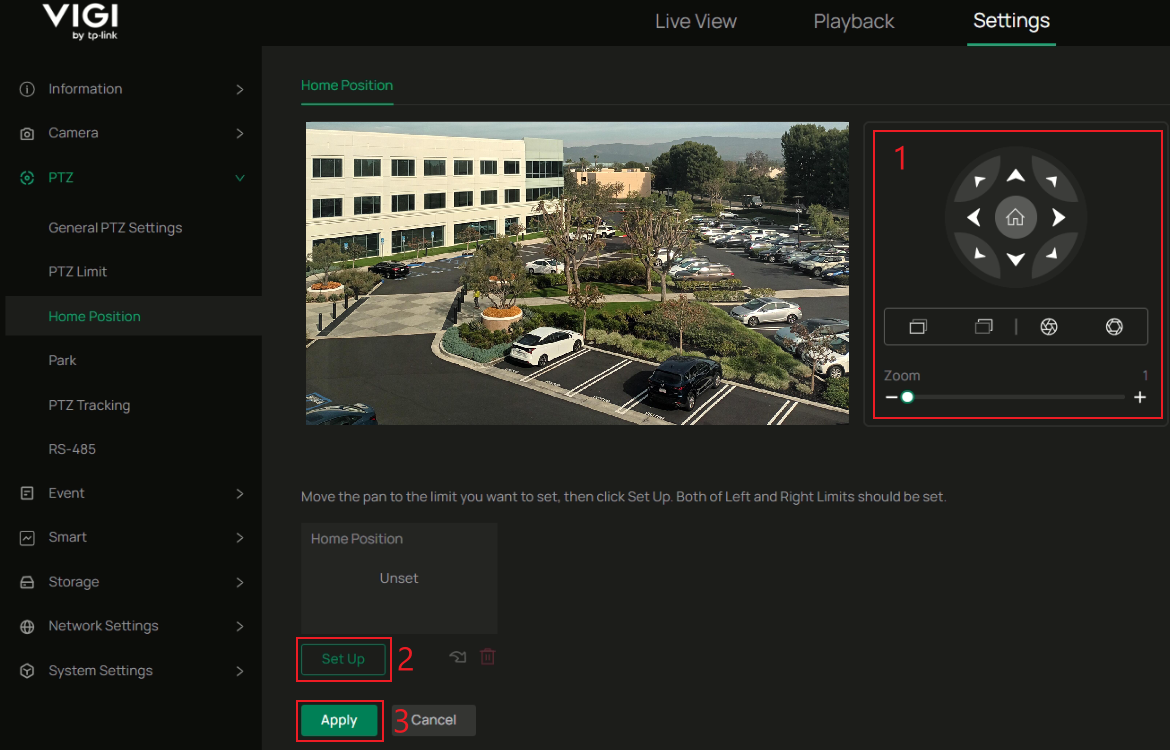Image resolution: width=1170 pixels, height=750 pixels.
Task: Click the delete home position trash icon
Action: [x=487, y=657]
